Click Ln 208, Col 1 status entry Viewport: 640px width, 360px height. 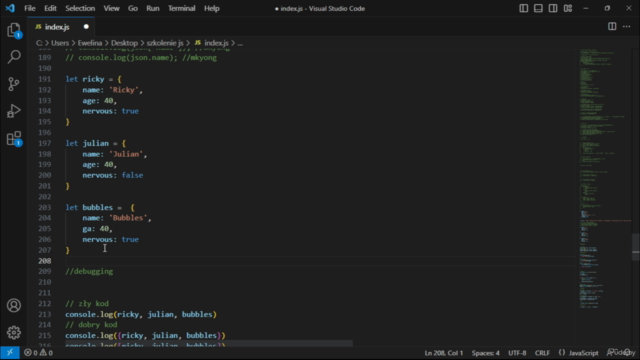click(x=444, y=353)
